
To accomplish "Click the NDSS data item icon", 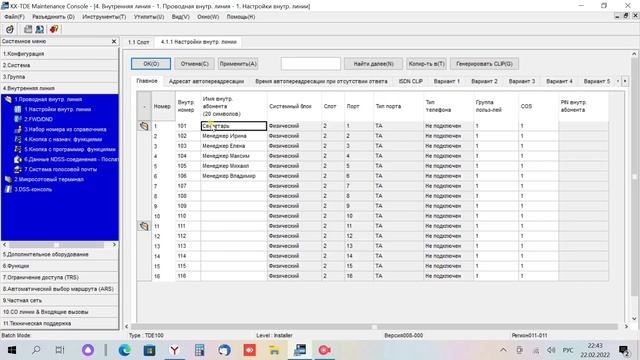I will [x=18, y=159].
